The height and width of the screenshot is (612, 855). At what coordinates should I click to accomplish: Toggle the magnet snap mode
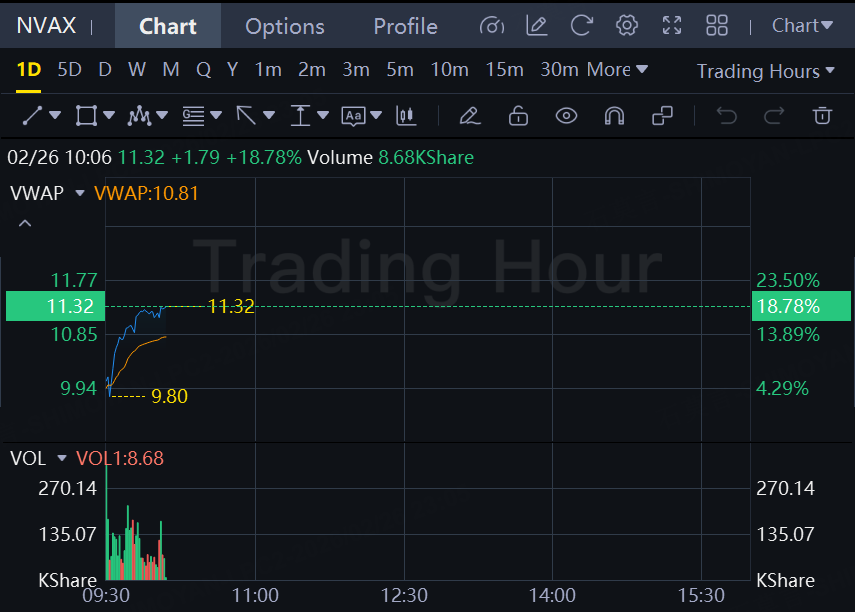(x=614, y=116)
